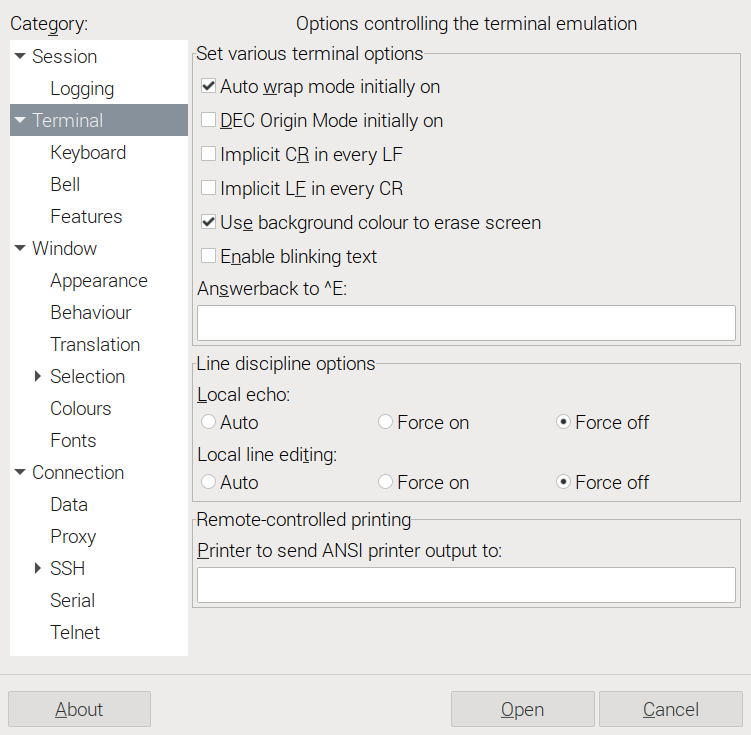The width and height of the screenshot is (751, 735).
Task: Enable Implicit LF in every CR
Action: 208,188
